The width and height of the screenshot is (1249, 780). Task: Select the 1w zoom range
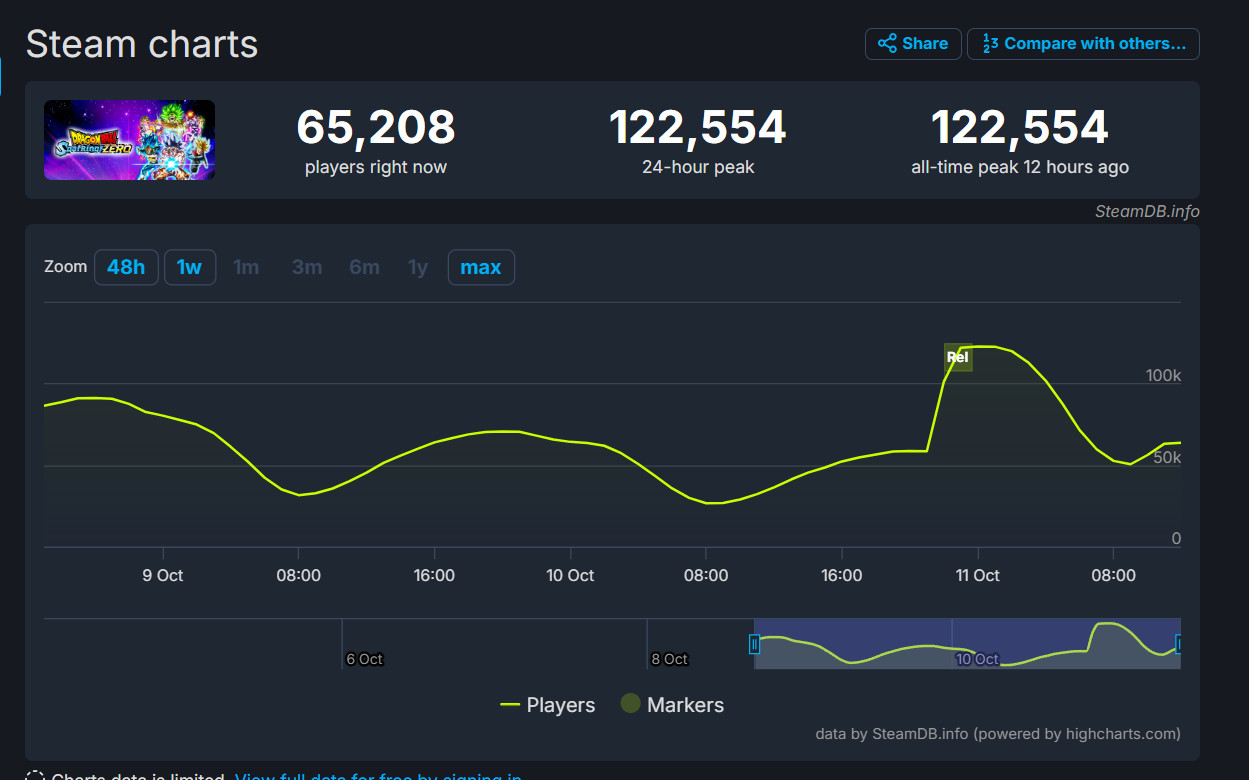pyautogui.click(x=189, y=267)
